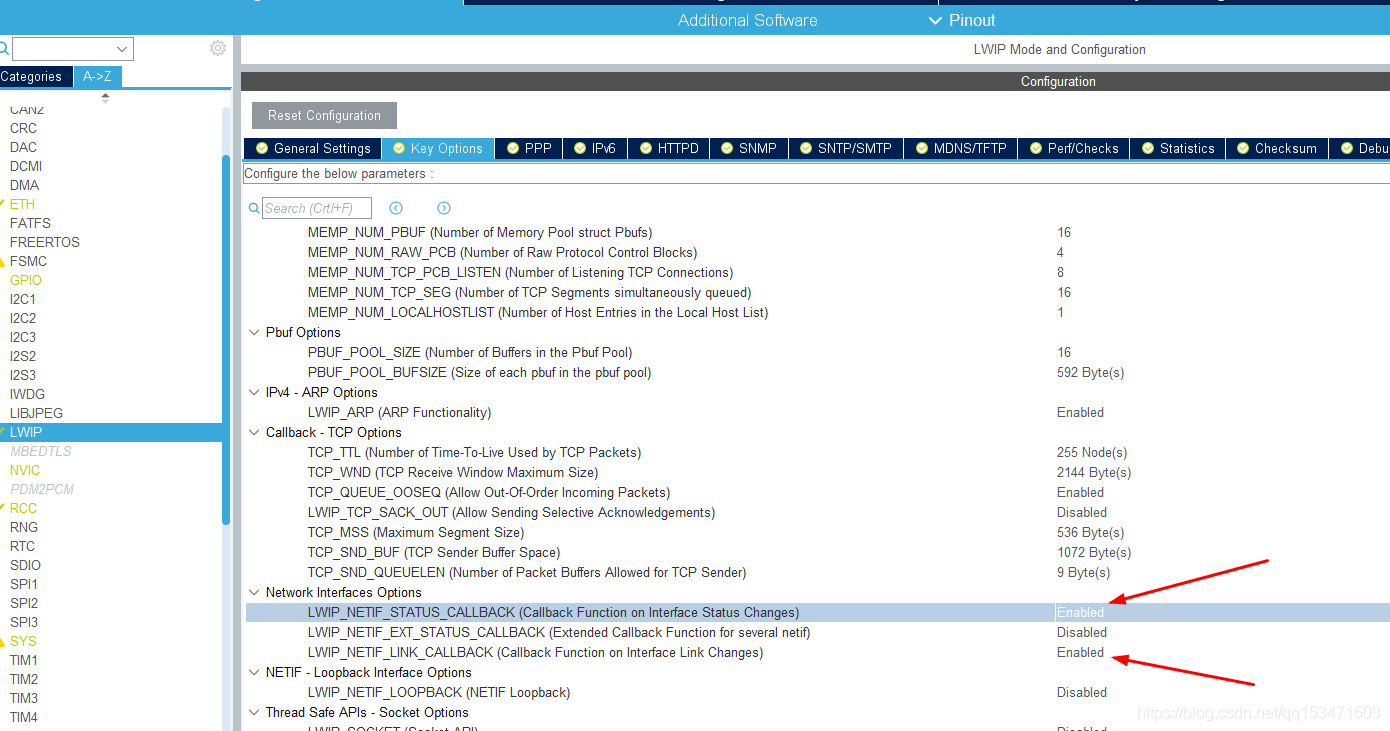The image size is (1390, 731).
Task: Click the search magnifier icon in the left sidebar
Action: point(4,48)
